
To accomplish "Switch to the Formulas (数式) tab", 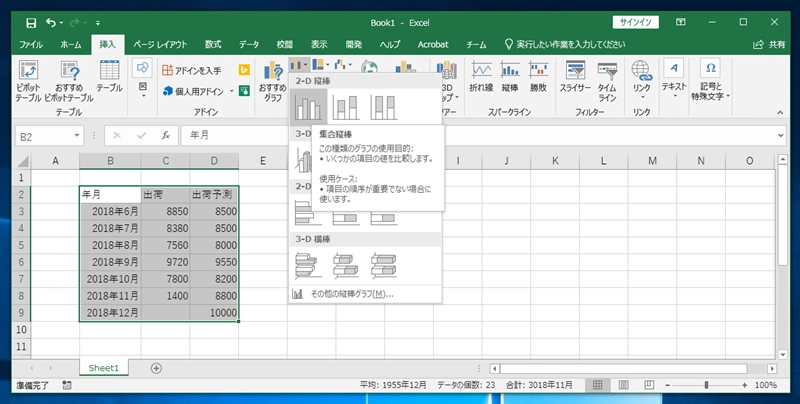I will (213, 44).
